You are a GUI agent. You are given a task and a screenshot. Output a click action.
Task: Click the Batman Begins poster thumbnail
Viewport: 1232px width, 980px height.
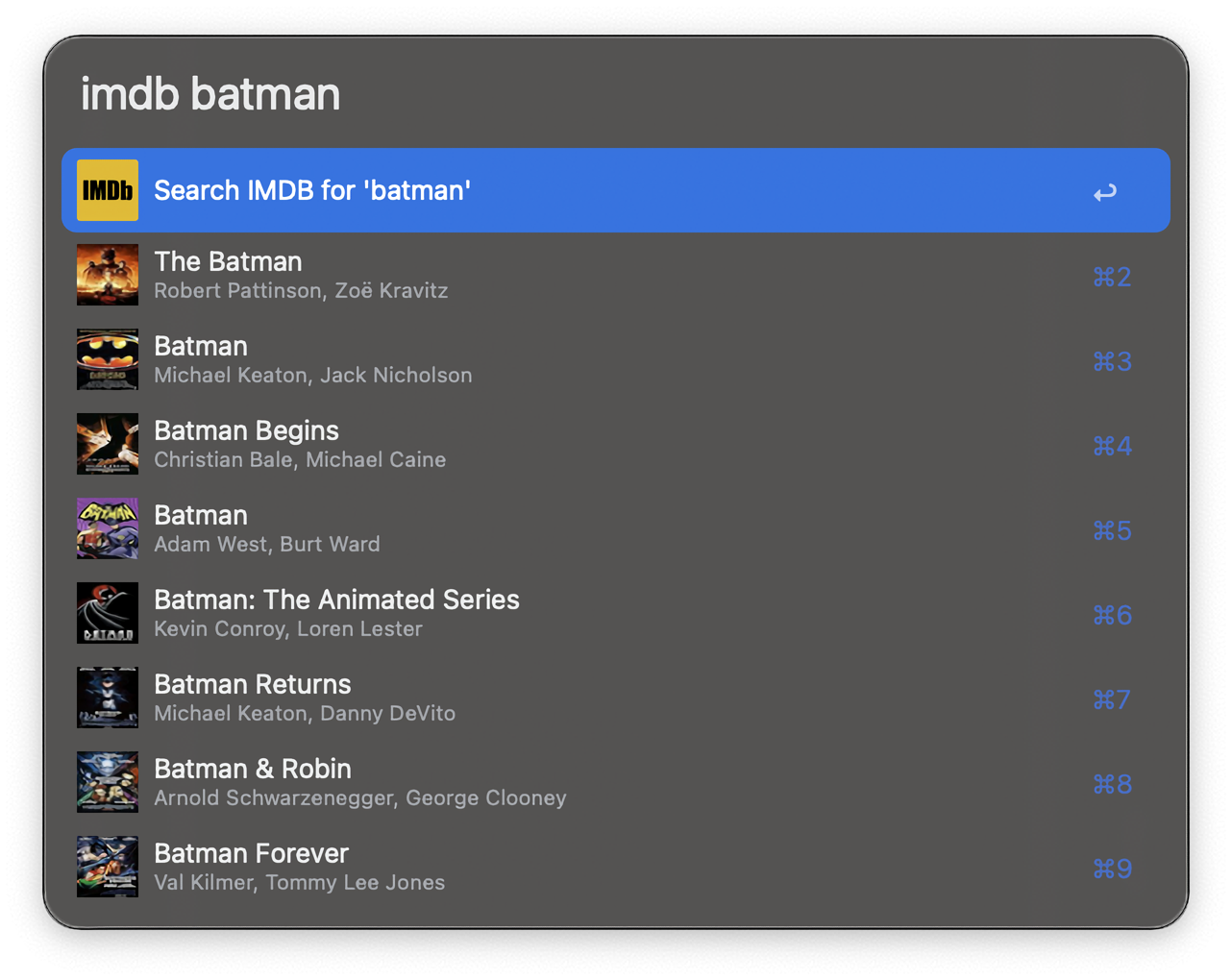107,444
